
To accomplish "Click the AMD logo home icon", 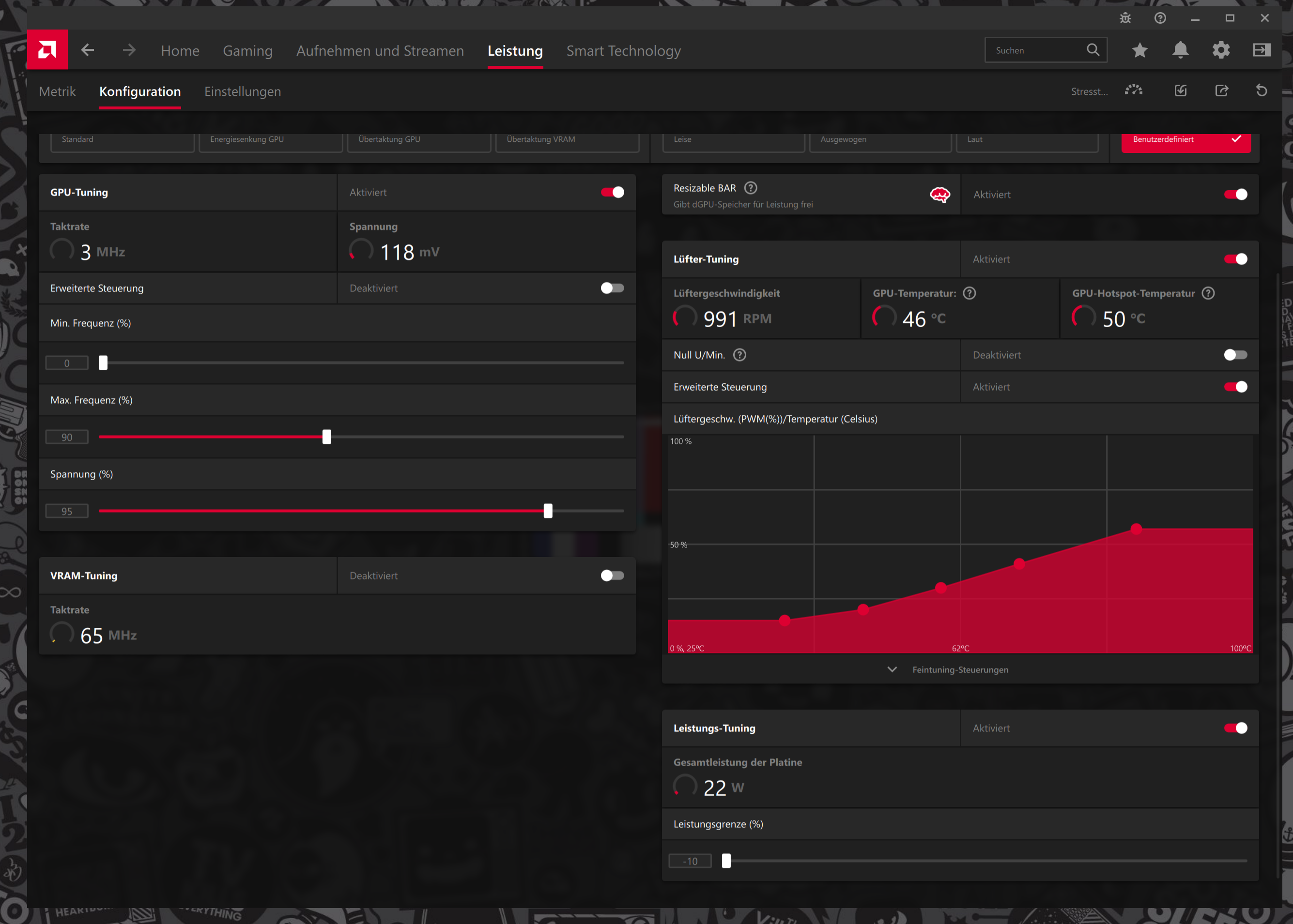I will (47, 50).
